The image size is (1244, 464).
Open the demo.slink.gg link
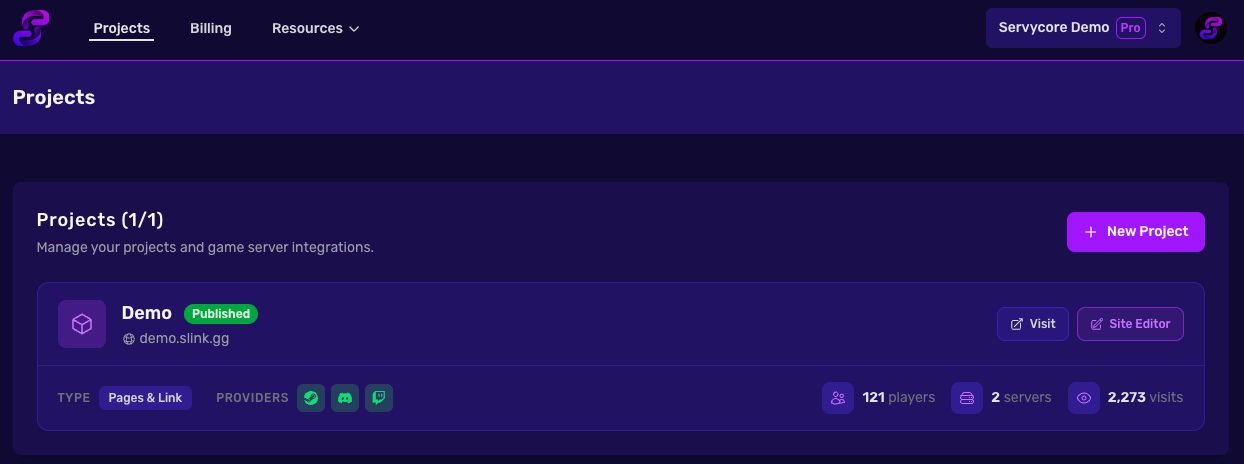pyautogui.click(x=184, y=339)
